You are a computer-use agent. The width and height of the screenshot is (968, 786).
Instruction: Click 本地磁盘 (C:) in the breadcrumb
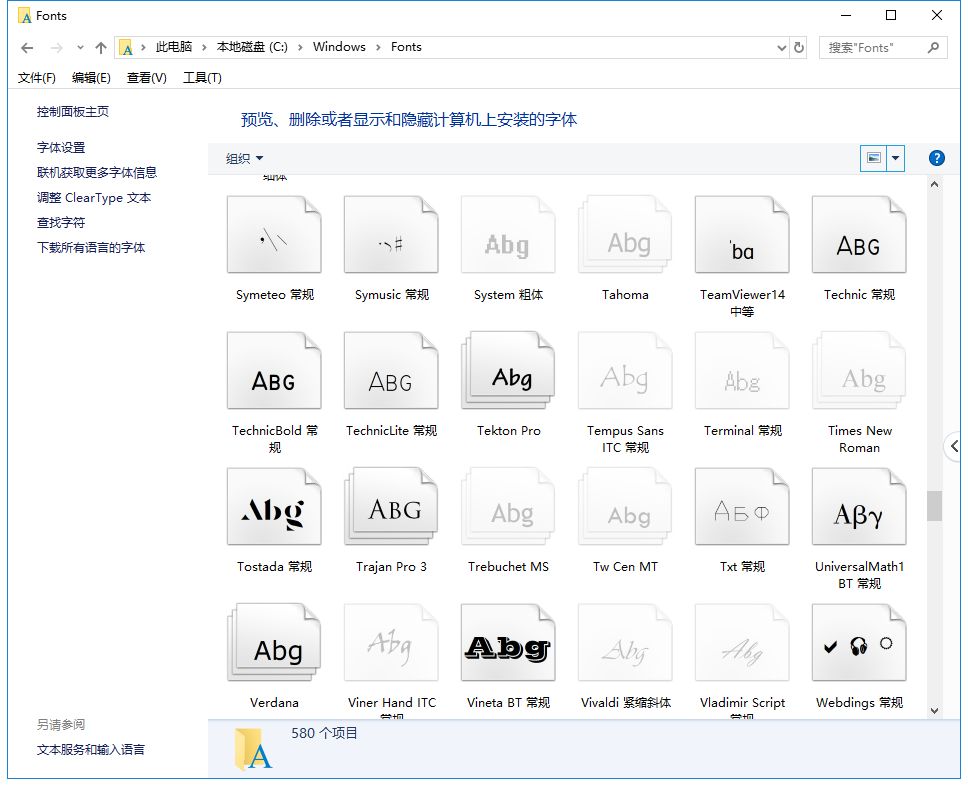[x=252, y=47]
